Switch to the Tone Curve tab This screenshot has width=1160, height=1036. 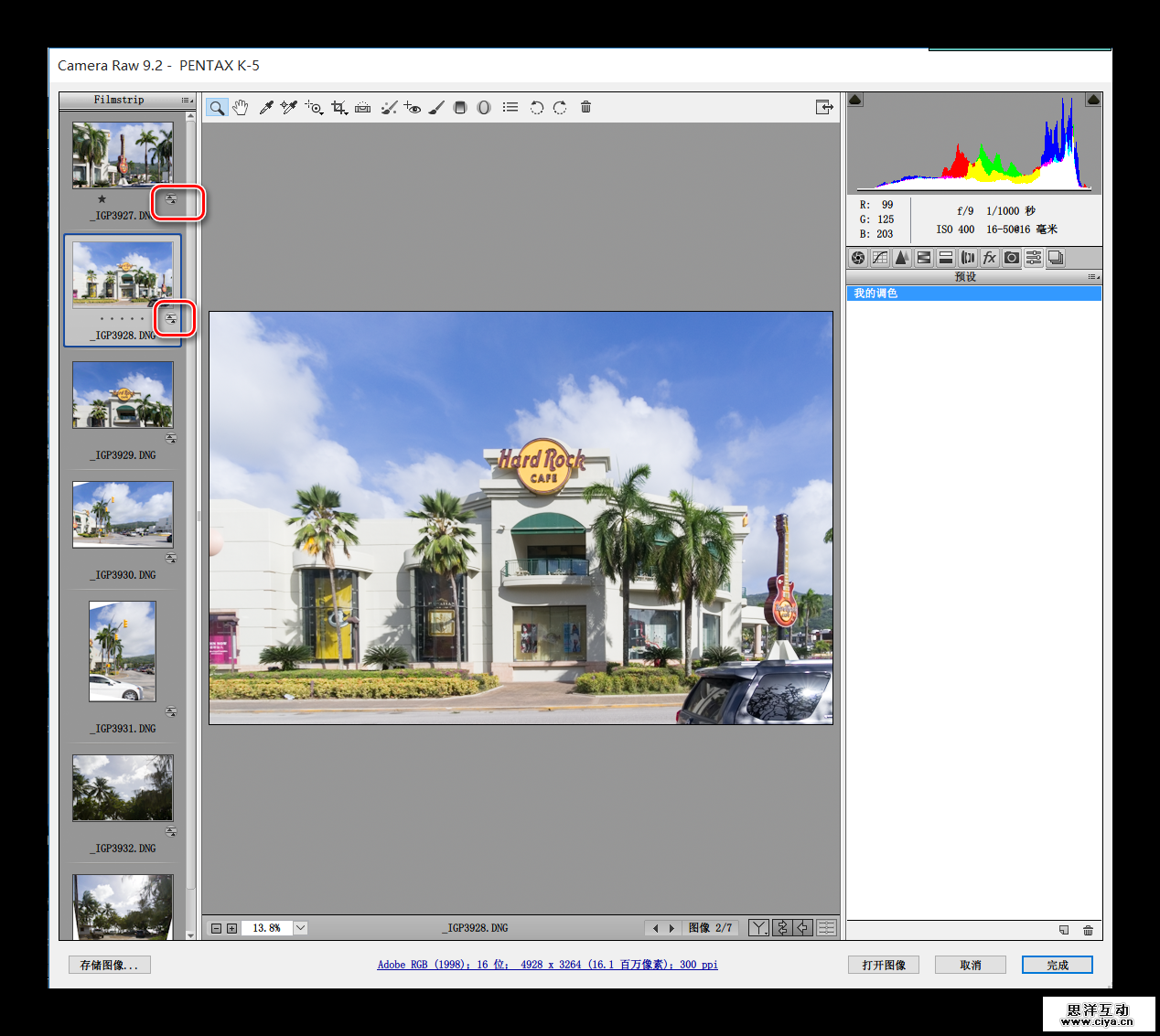[x=880, y=258]
